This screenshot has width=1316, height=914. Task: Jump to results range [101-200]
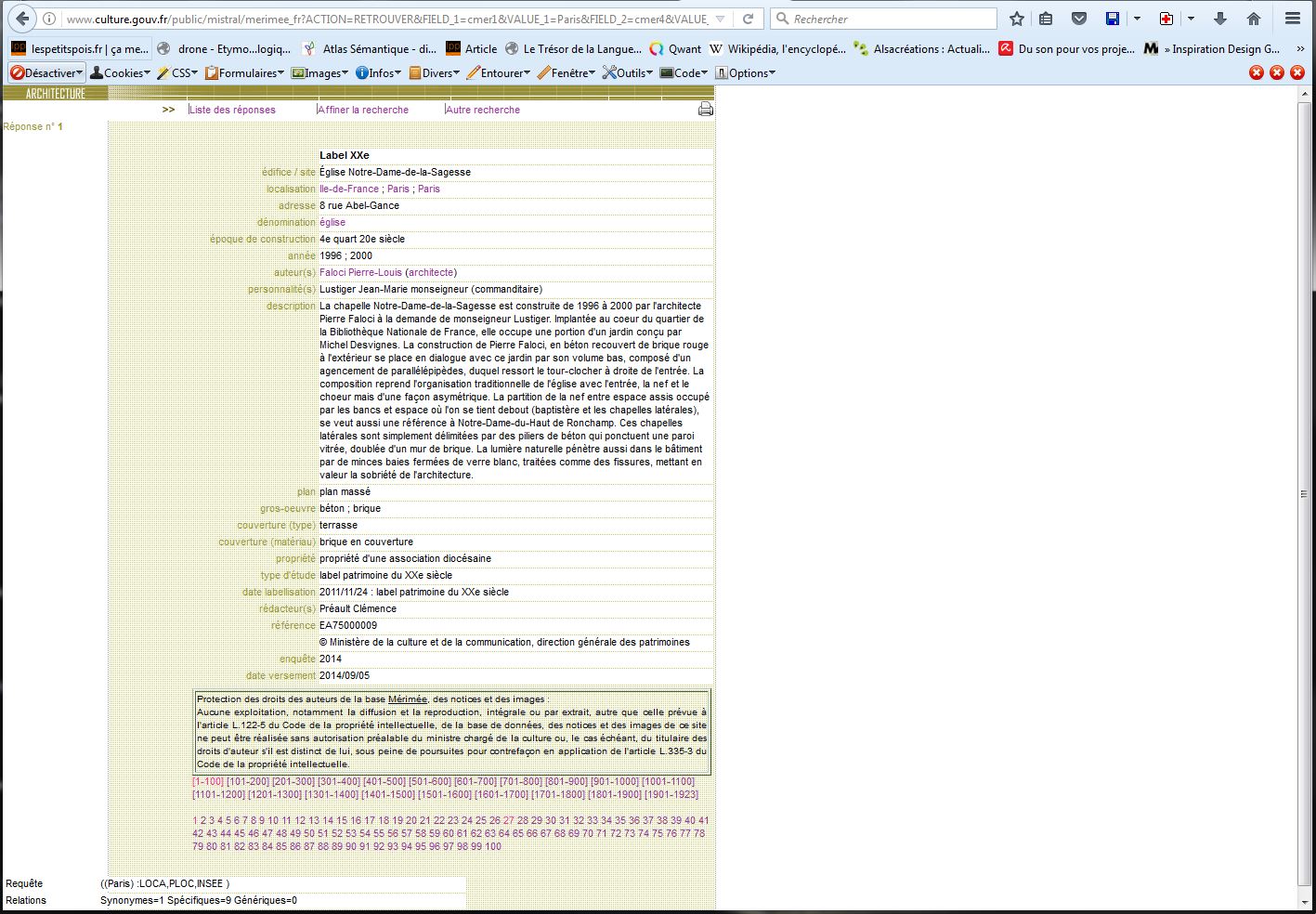248,781
